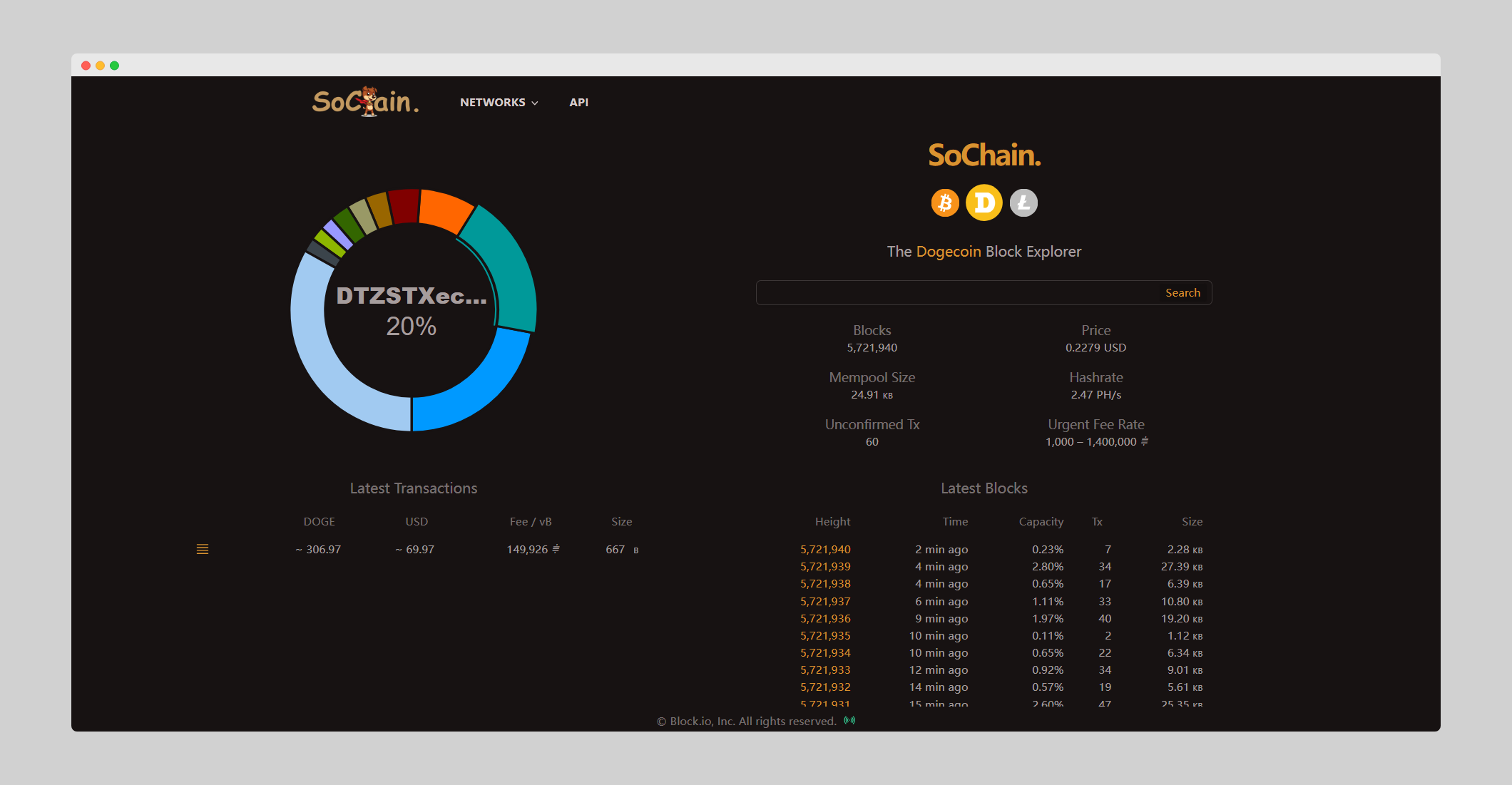Click the 27.39 KB block size cell

click(x=1182, y=567)
